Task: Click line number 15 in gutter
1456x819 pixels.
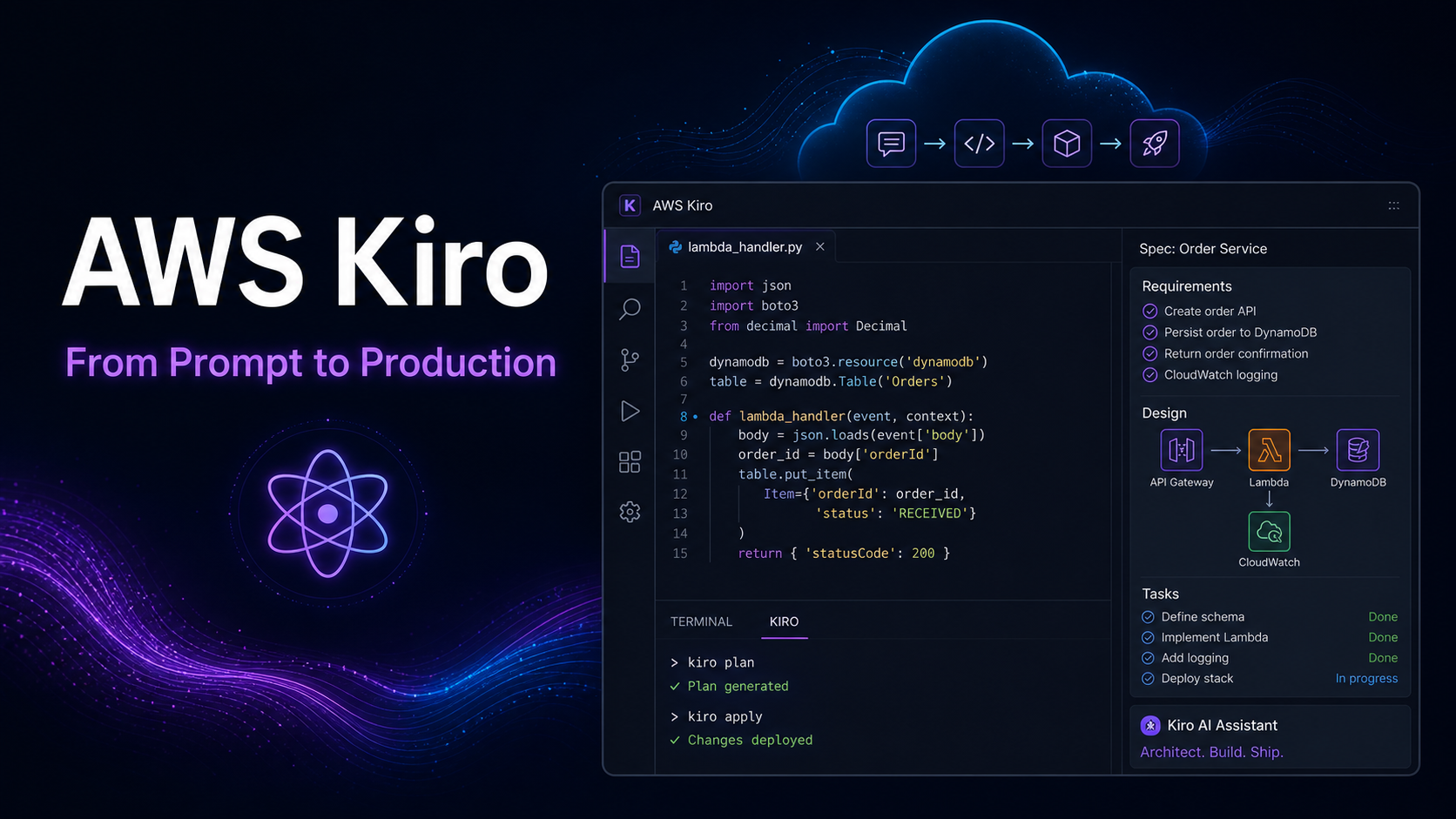Action: point(680,554)
